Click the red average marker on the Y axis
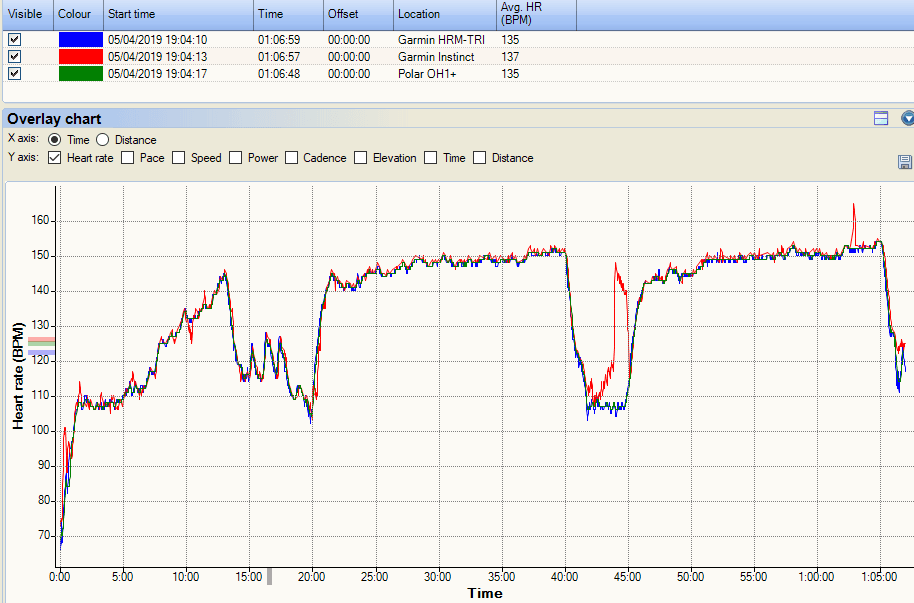 [x=41, y=339]
